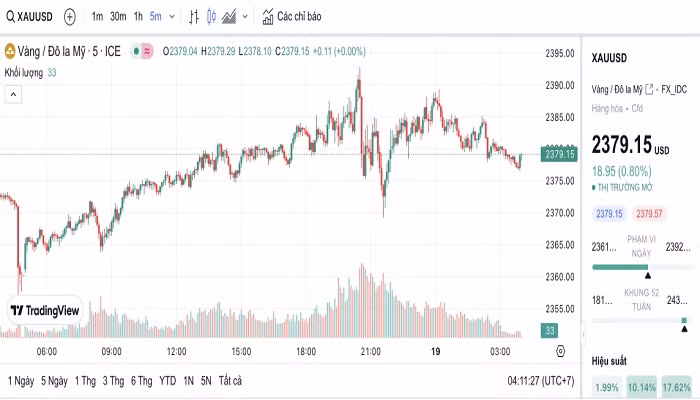Image resolution: width=700 pixels, height=400 pixels.
Task: Open the Các chỉ báo indicators button
Action: coord(292,17)
